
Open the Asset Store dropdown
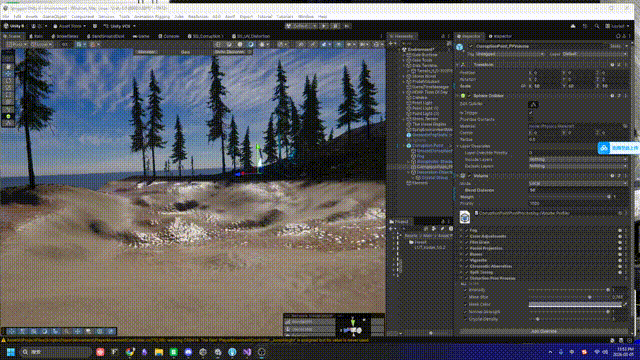[x=69, y=26]
